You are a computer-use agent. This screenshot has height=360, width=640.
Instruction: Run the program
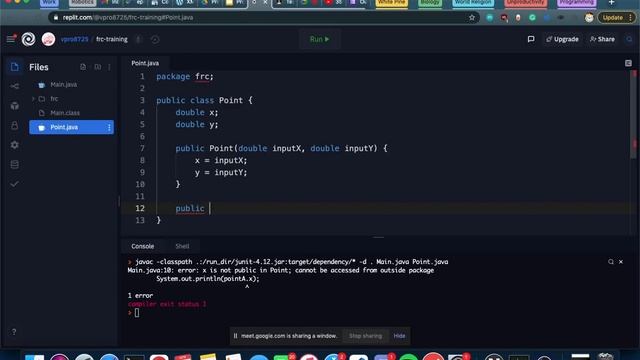point(320,39)
